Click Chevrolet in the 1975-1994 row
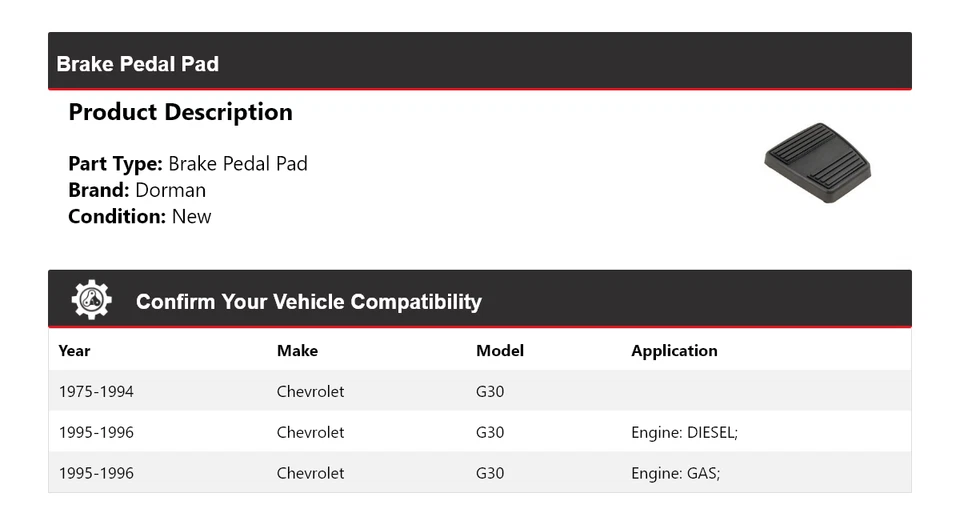The image size is (960, 525). pyautogui.click(x=310, y=392)
